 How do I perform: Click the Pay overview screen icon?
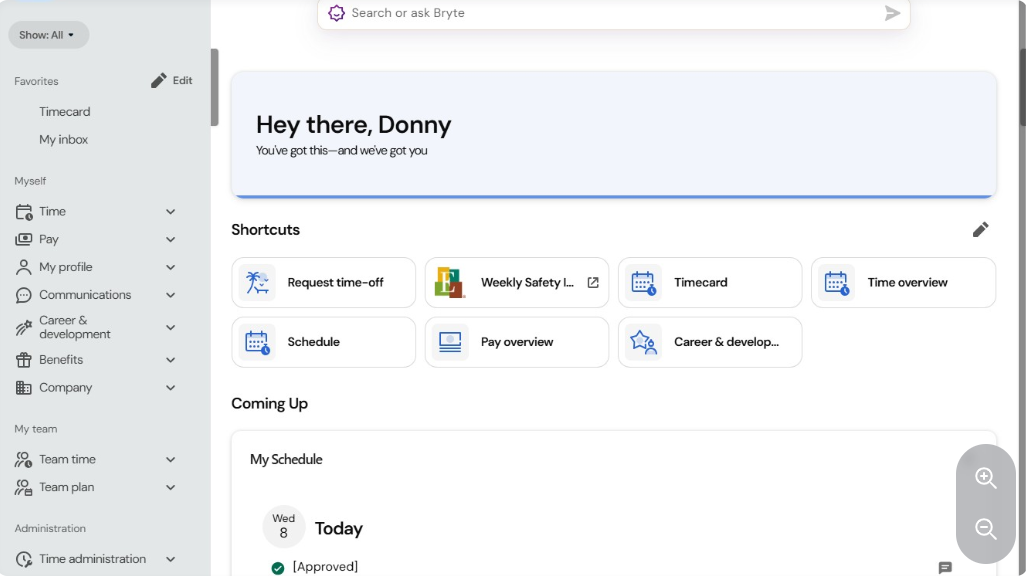coord(450,342)
